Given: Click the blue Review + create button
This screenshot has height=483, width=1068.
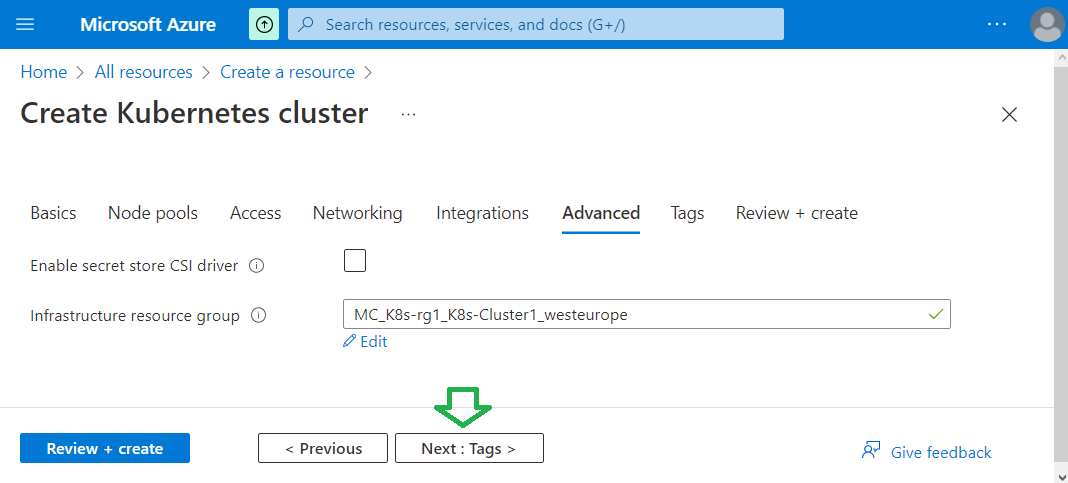Looking at the screenshot, I should 105,448.
